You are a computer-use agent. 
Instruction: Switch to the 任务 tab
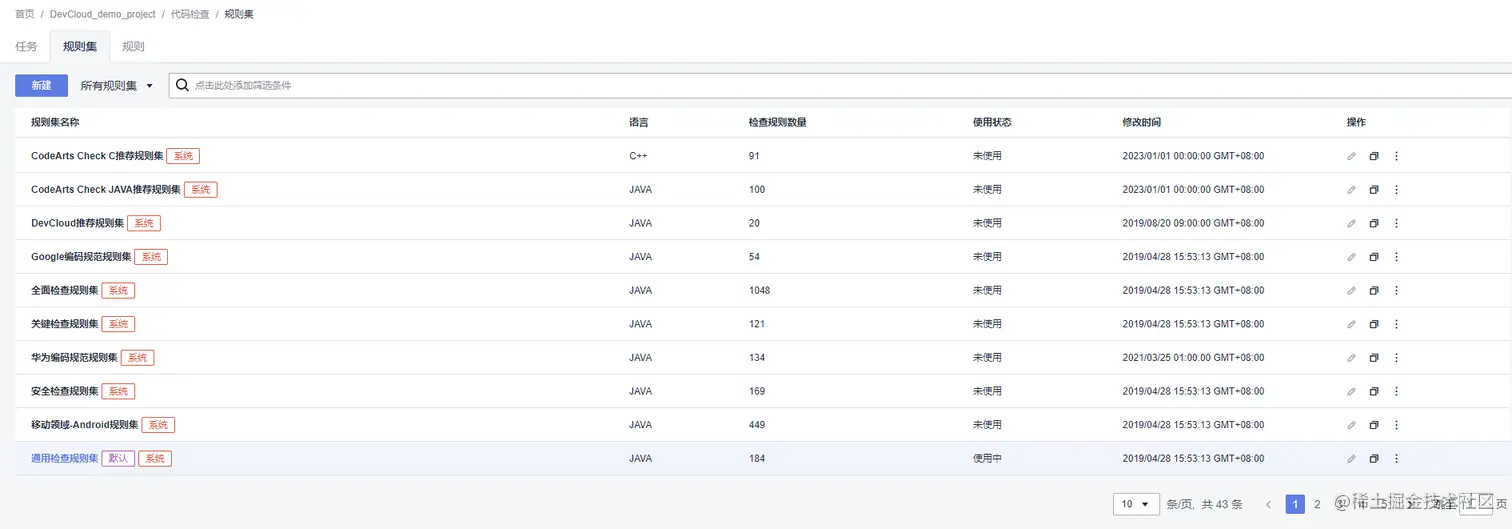(26, 47)
